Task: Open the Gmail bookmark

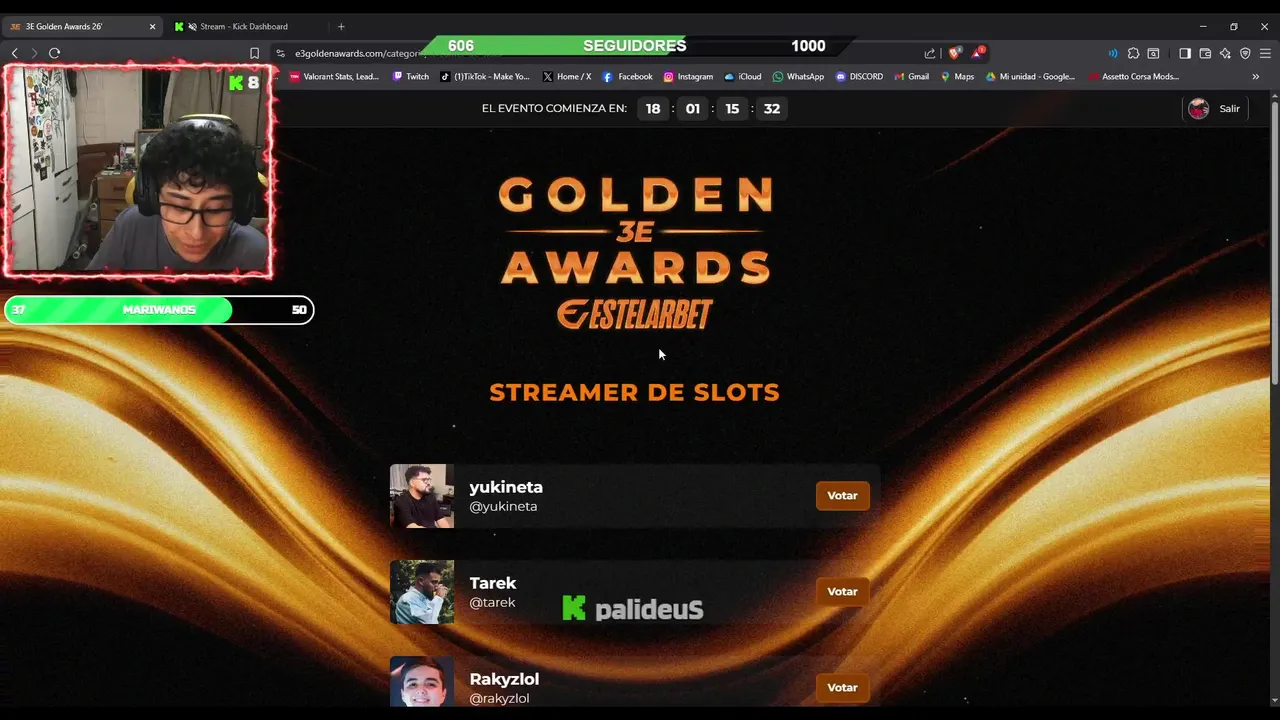Action: click(911, 76)
